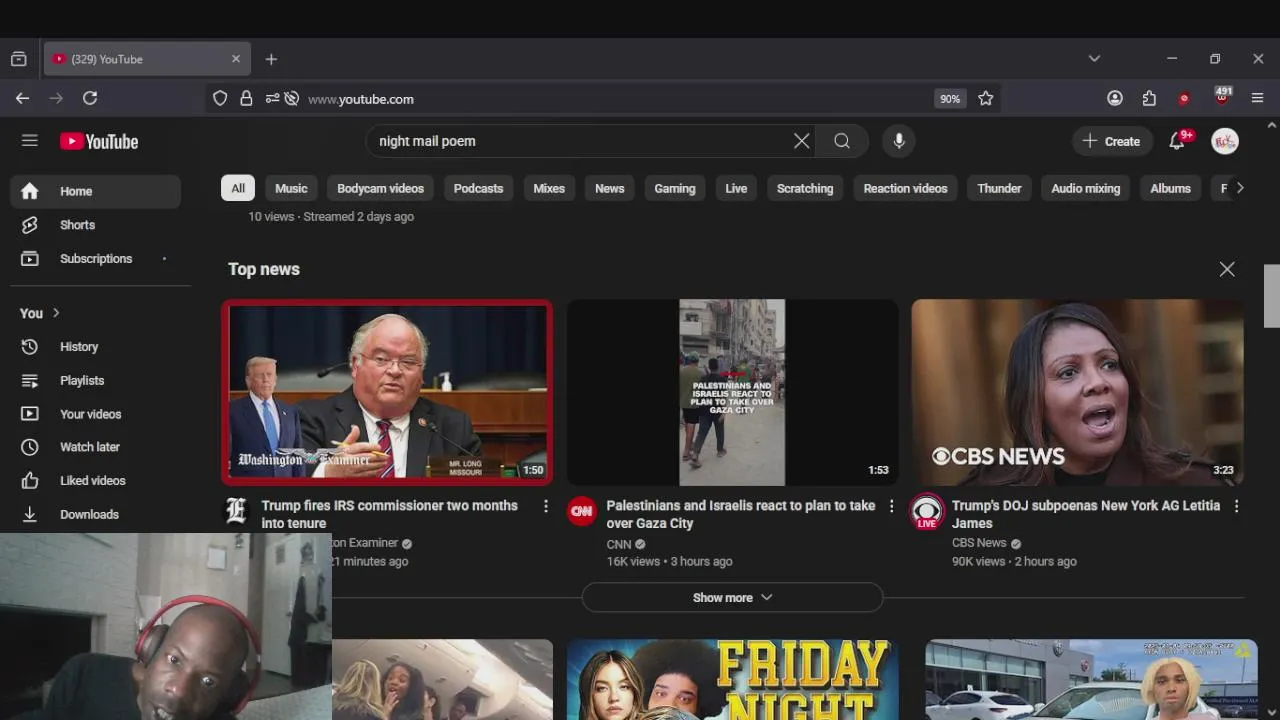
Task: Open Trump fires IRS commissioner title
Action: click(389, 514)
